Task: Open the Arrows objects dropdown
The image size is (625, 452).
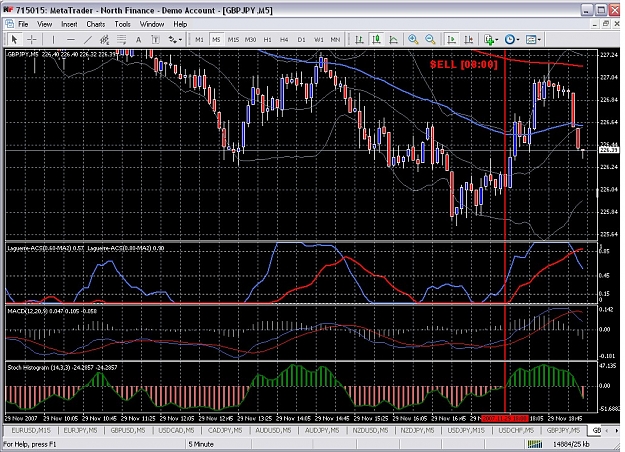Action: coord(175,39)
